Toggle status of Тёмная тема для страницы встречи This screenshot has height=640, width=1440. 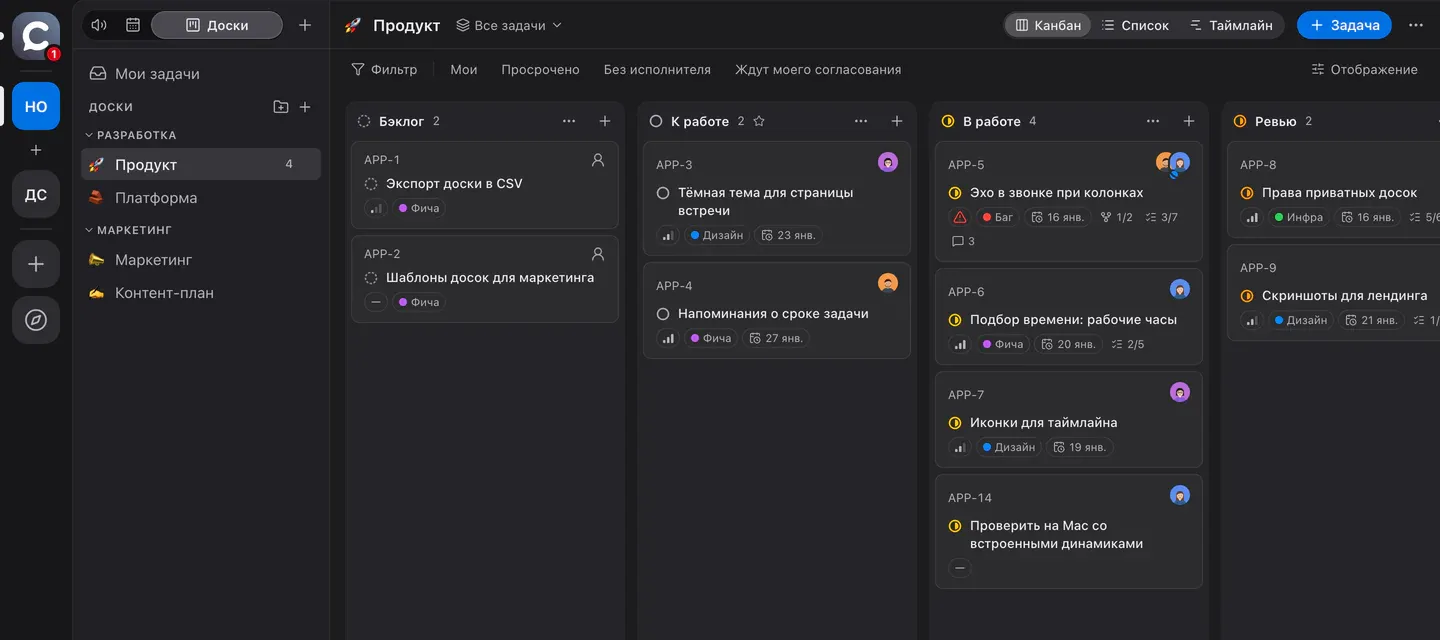pyautogui.click(x=663, y=193)
